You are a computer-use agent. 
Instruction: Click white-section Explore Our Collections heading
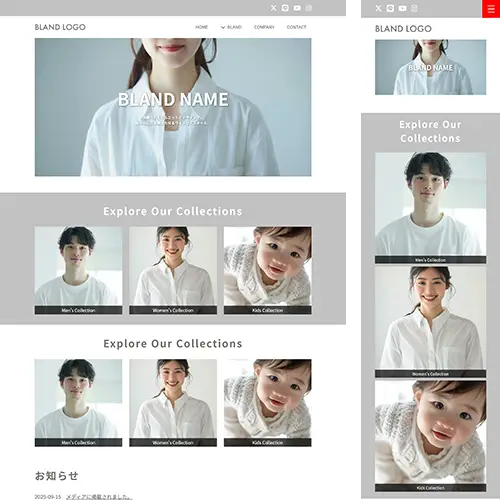(x=173, y=344)
